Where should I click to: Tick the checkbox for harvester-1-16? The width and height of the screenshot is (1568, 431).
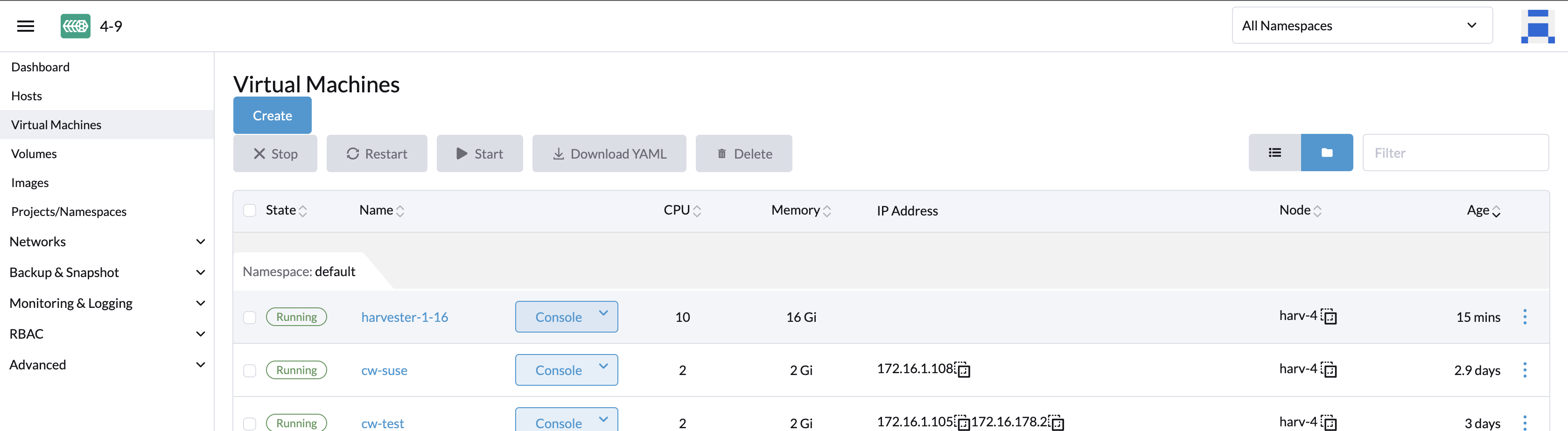click(250, 317)
